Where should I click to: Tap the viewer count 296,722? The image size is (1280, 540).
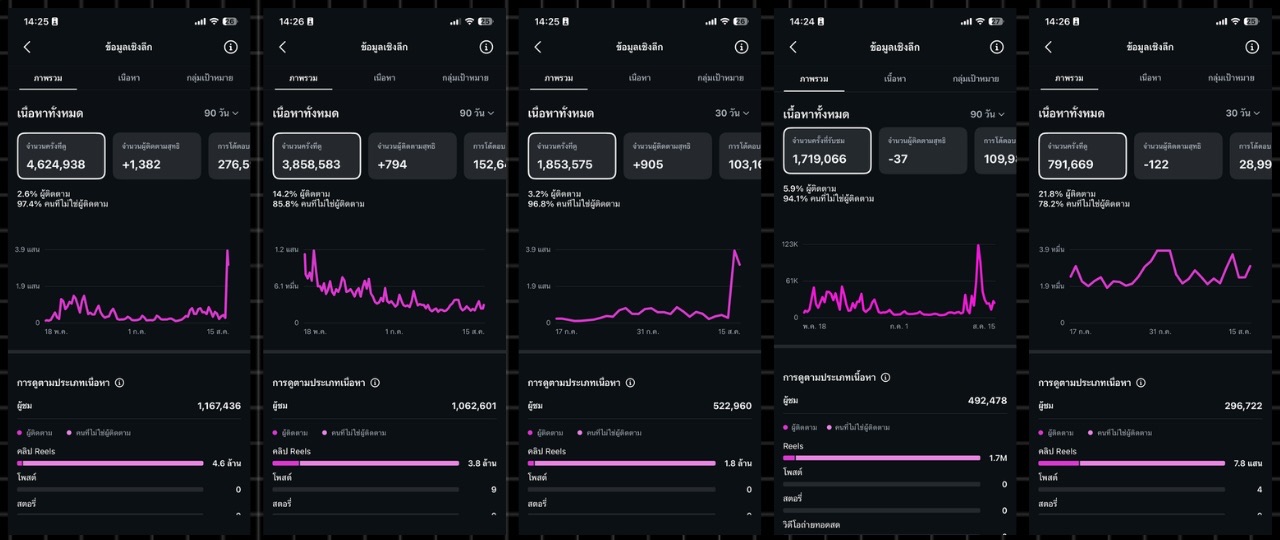pos(1243,406)
